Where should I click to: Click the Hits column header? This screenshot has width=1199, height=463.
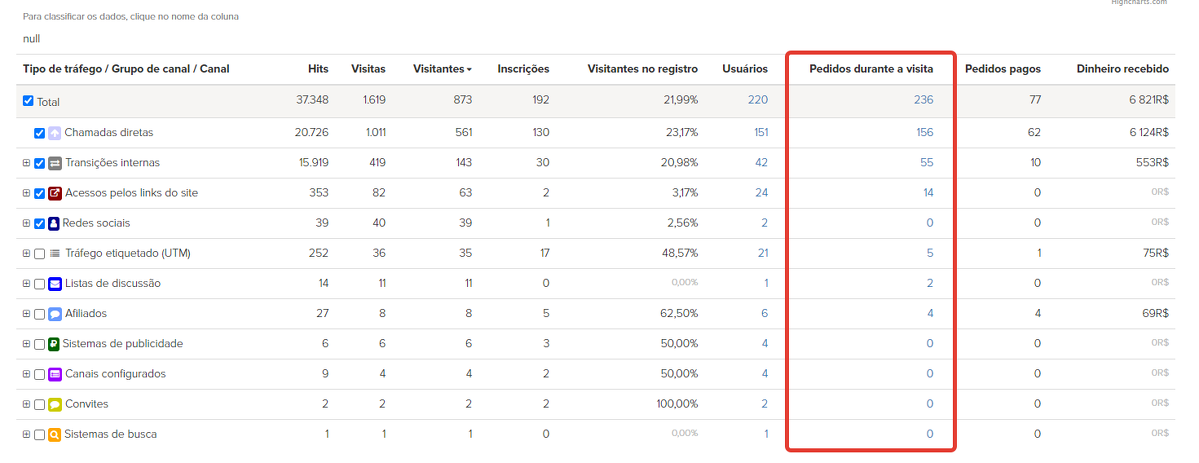(318, 69)
